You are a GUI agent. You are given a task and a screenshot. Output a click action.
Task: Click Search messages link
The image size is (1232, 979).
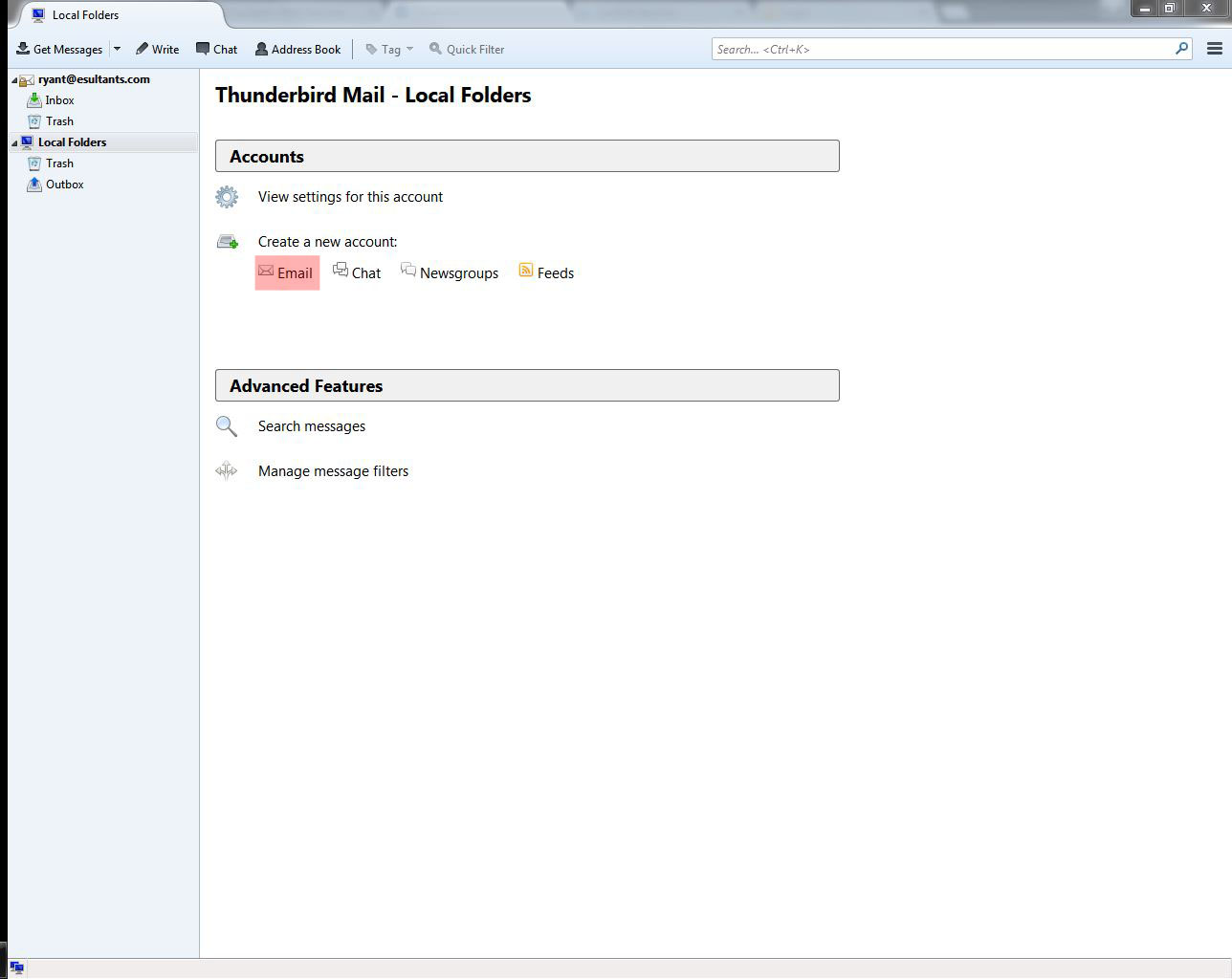312,426
